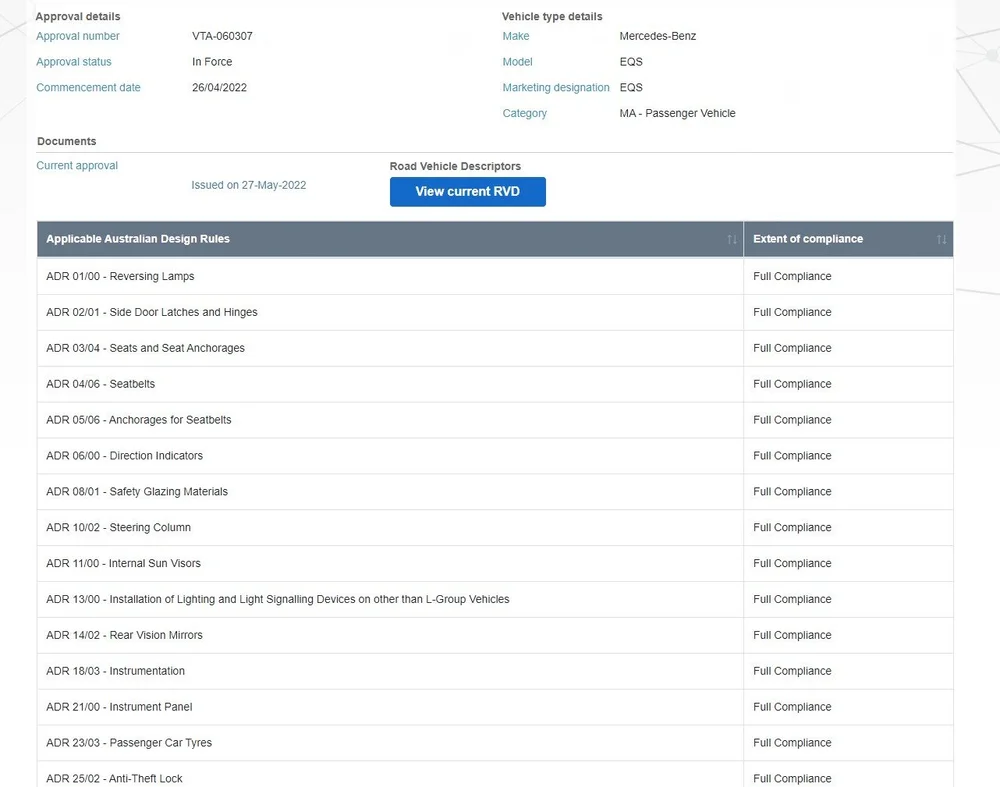Click the Current approval label
Image resolution: width=1000 pixels, height=787 pixels.
point(77,165)
